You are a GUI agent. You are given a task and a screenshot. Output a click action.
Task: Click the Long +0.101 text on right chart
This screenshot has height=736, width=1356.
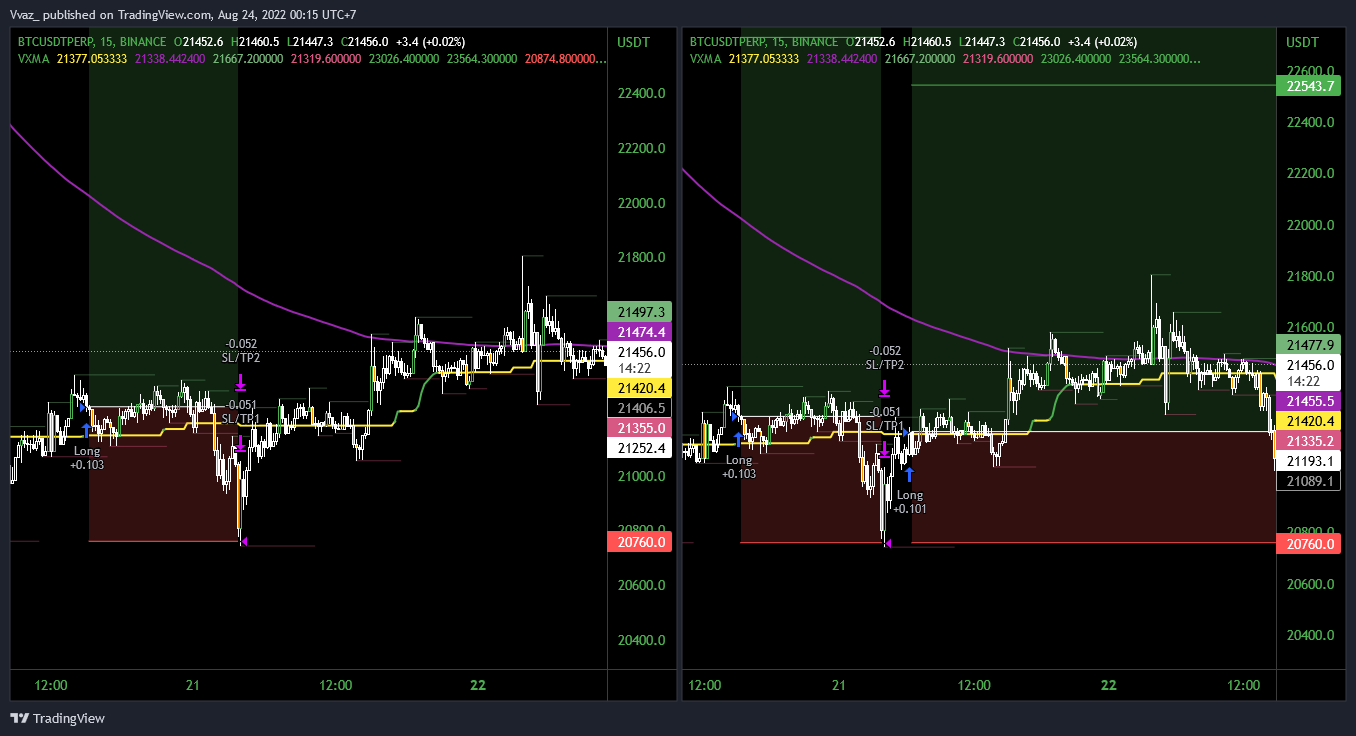pyautogui.click(x=910, y=502)
